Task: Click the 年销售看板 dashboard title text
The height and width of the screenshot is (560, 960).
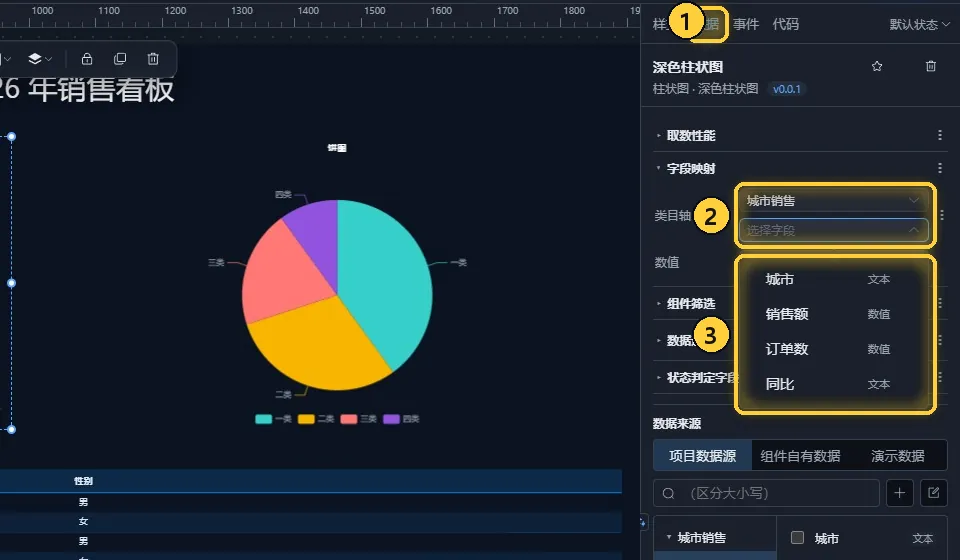Action: click(x=101, y=89)
